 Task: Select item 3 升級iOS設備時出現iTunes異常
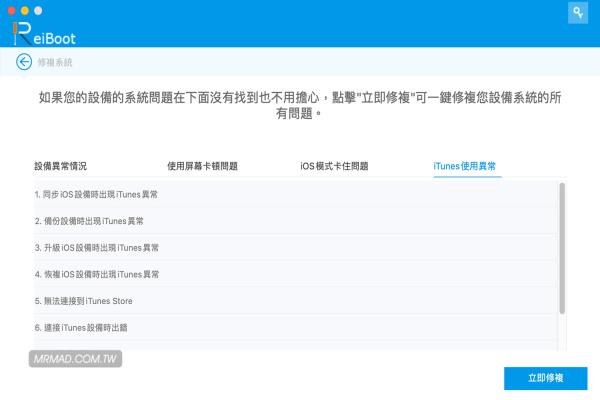(296, 248)
